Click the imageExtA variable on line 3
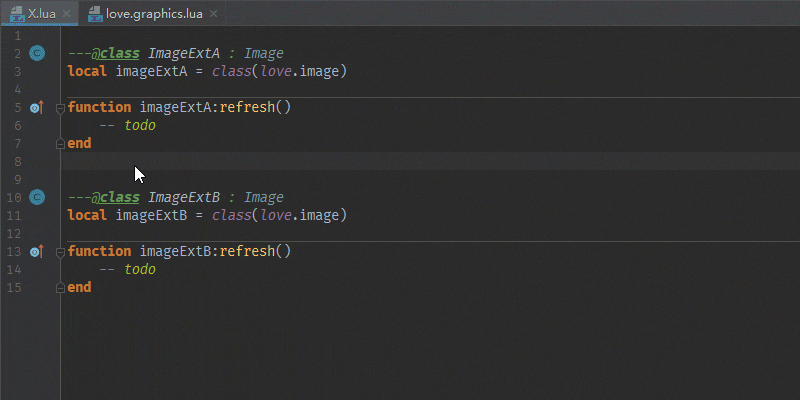This screenshot has height=400, width=800. (x=152, y=71)
